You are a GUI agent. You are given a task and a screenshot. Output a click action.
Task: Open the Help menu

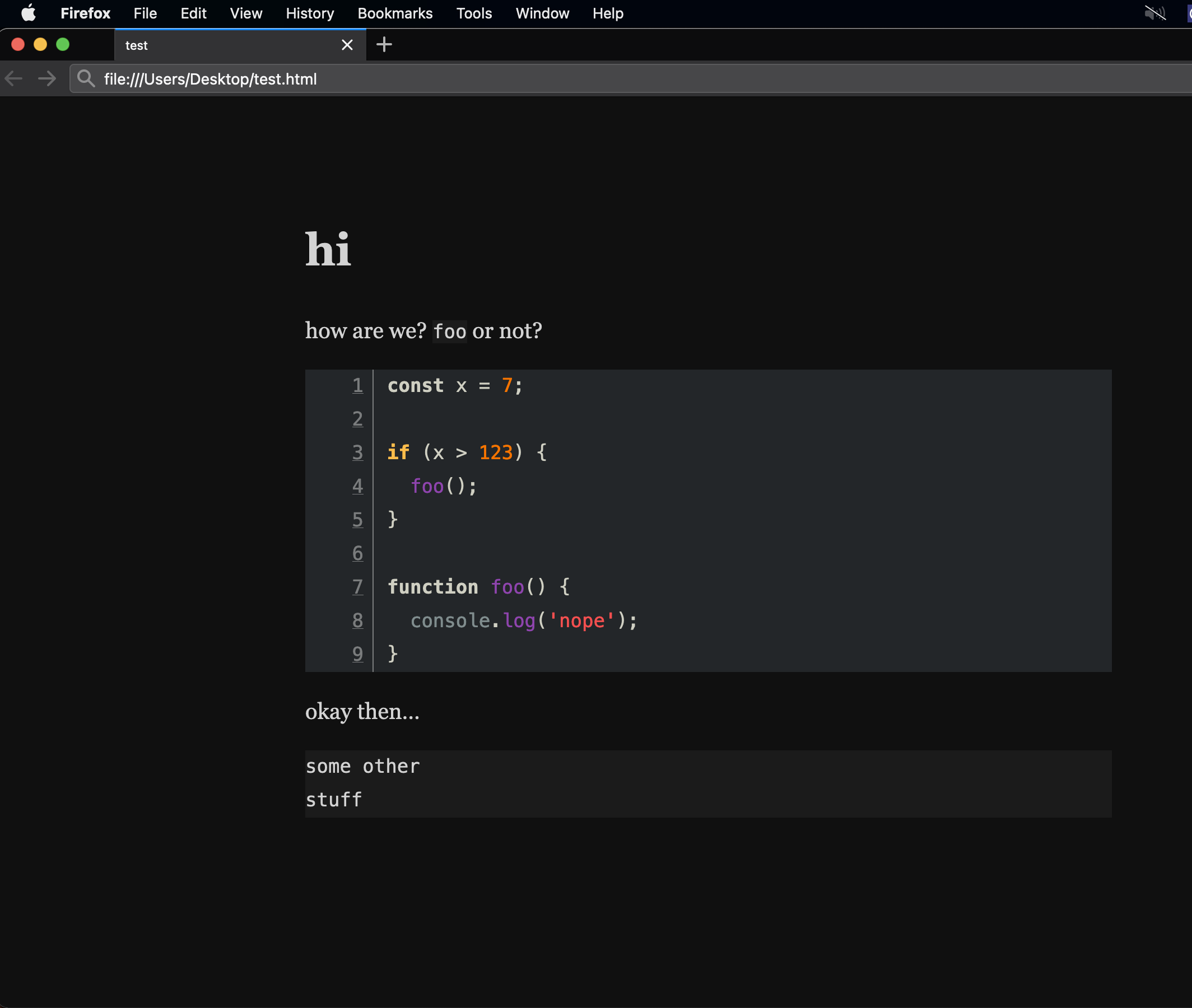click(608, 13)
